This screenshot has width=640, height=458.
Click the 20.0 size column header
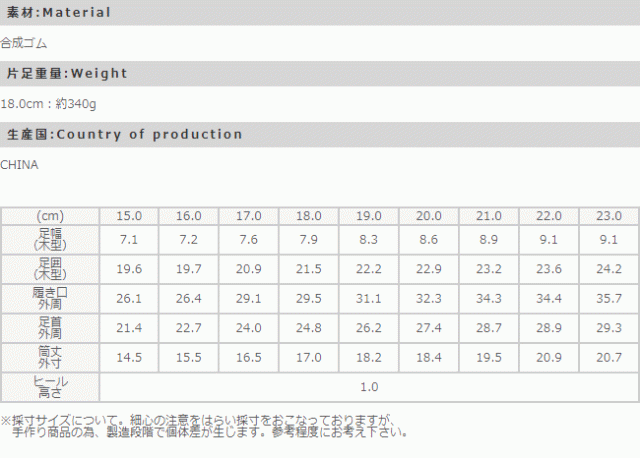pos(429,216)
